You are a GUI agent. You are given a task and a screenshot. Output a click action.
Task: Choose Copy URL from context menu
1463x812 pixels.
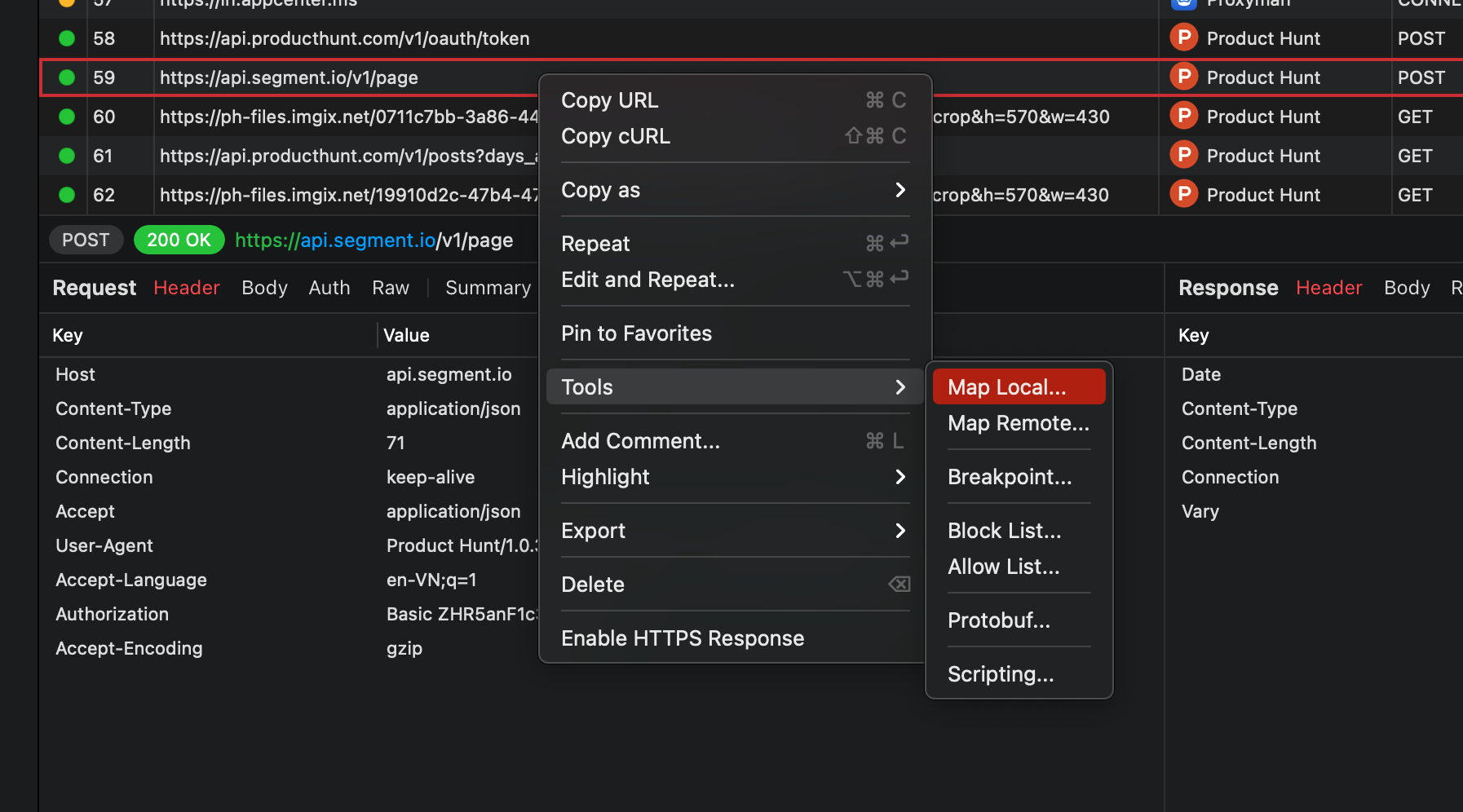[x=735, y=100]
